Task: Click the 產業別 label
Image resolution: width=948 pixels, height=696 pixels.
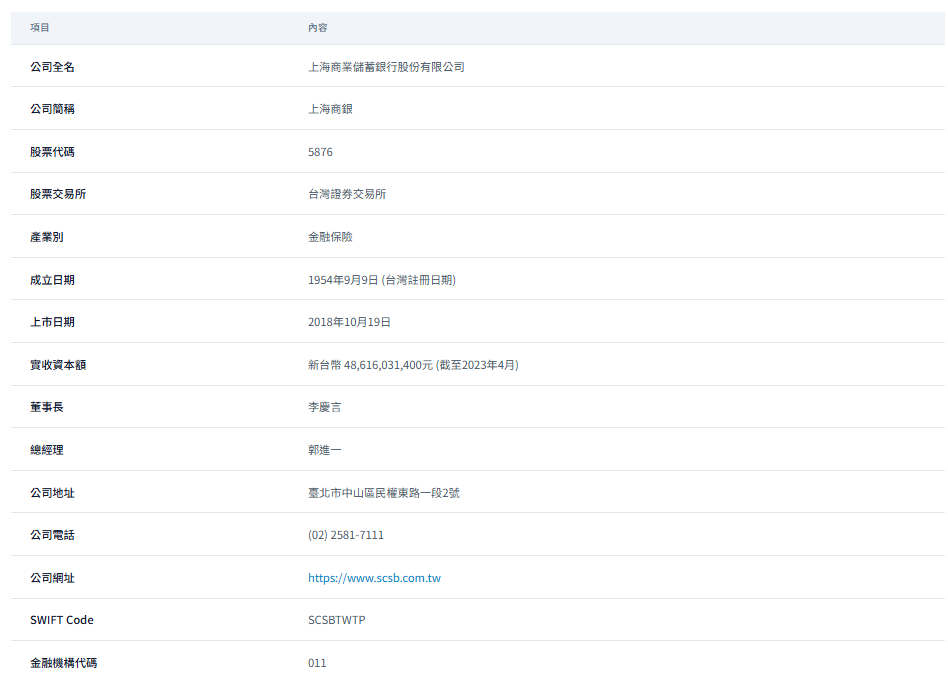Action: tap(47, 237)
